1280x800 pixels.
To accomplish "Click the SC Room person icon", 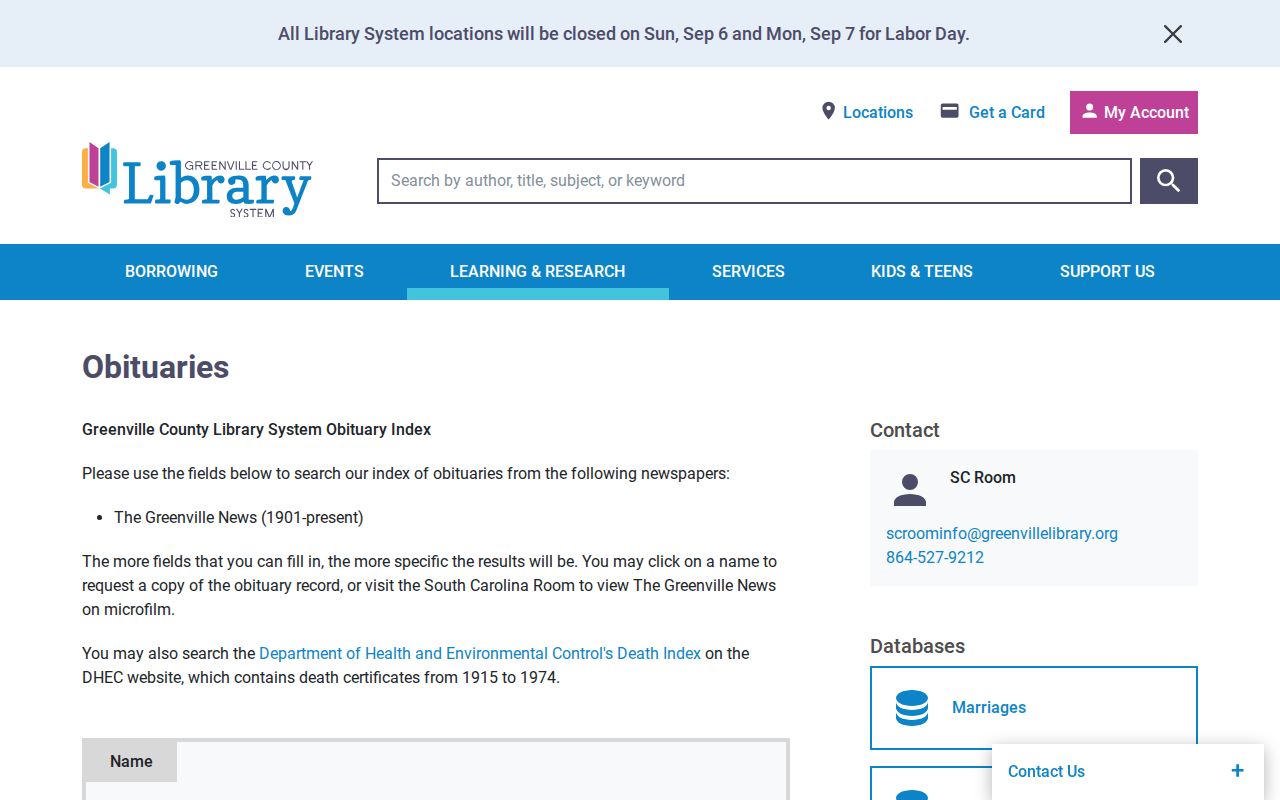I will pos(910,490).
